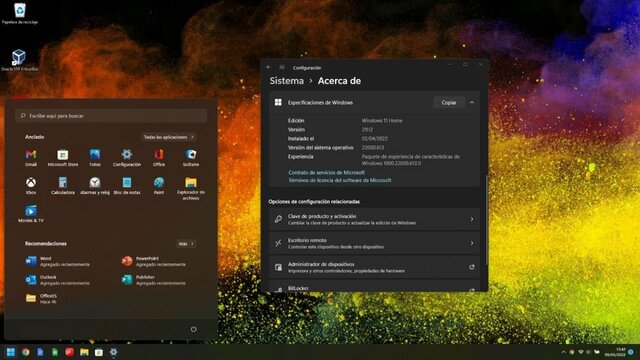This screenshot has width=640, height=360.
Task: Open Clave de producto y activación
Action: click(374, 219)
